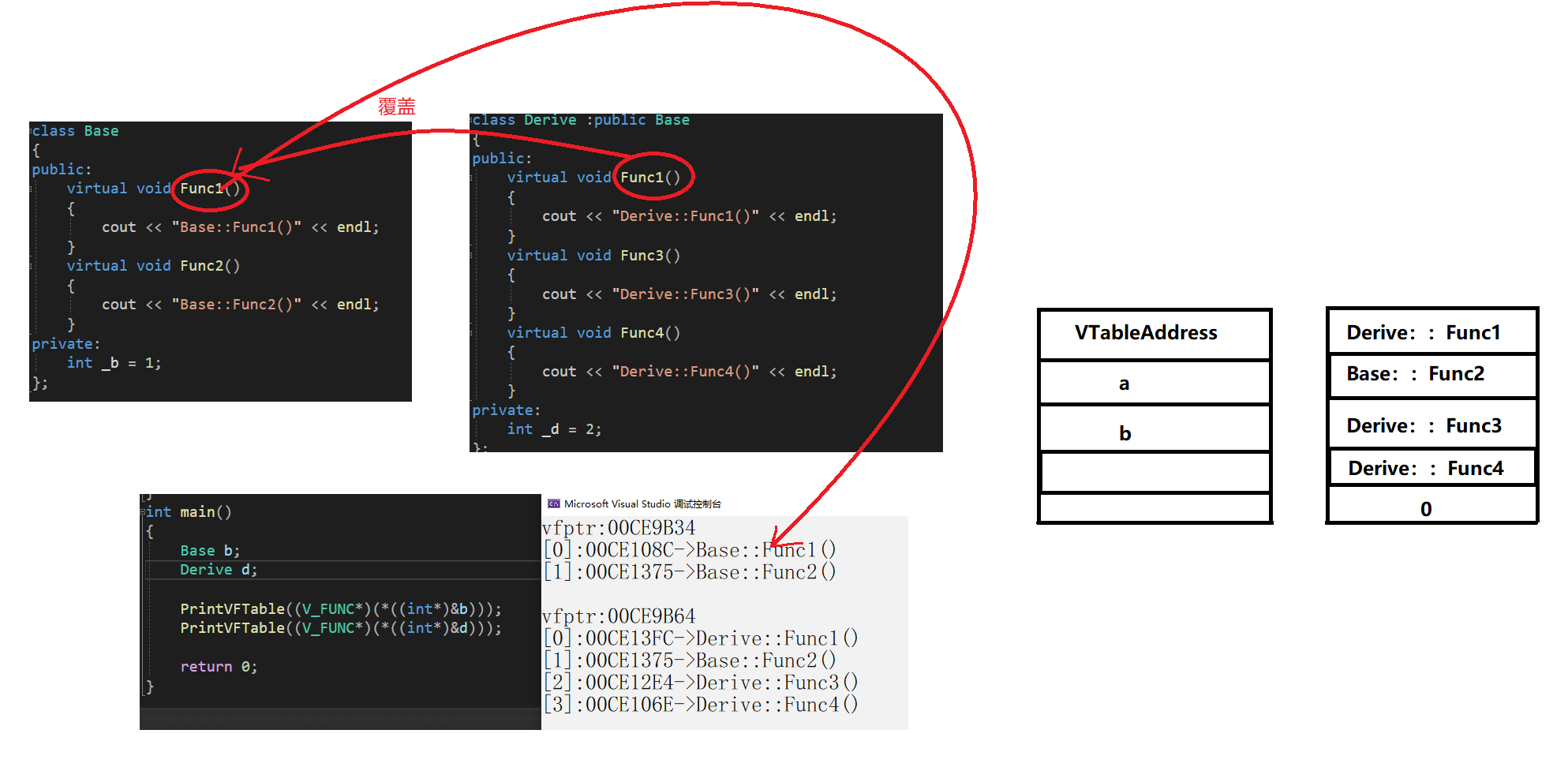Click the PrintVFTable call for &b
The height and width of the screenshot is (771, 1568).
(x=339, y=608)
